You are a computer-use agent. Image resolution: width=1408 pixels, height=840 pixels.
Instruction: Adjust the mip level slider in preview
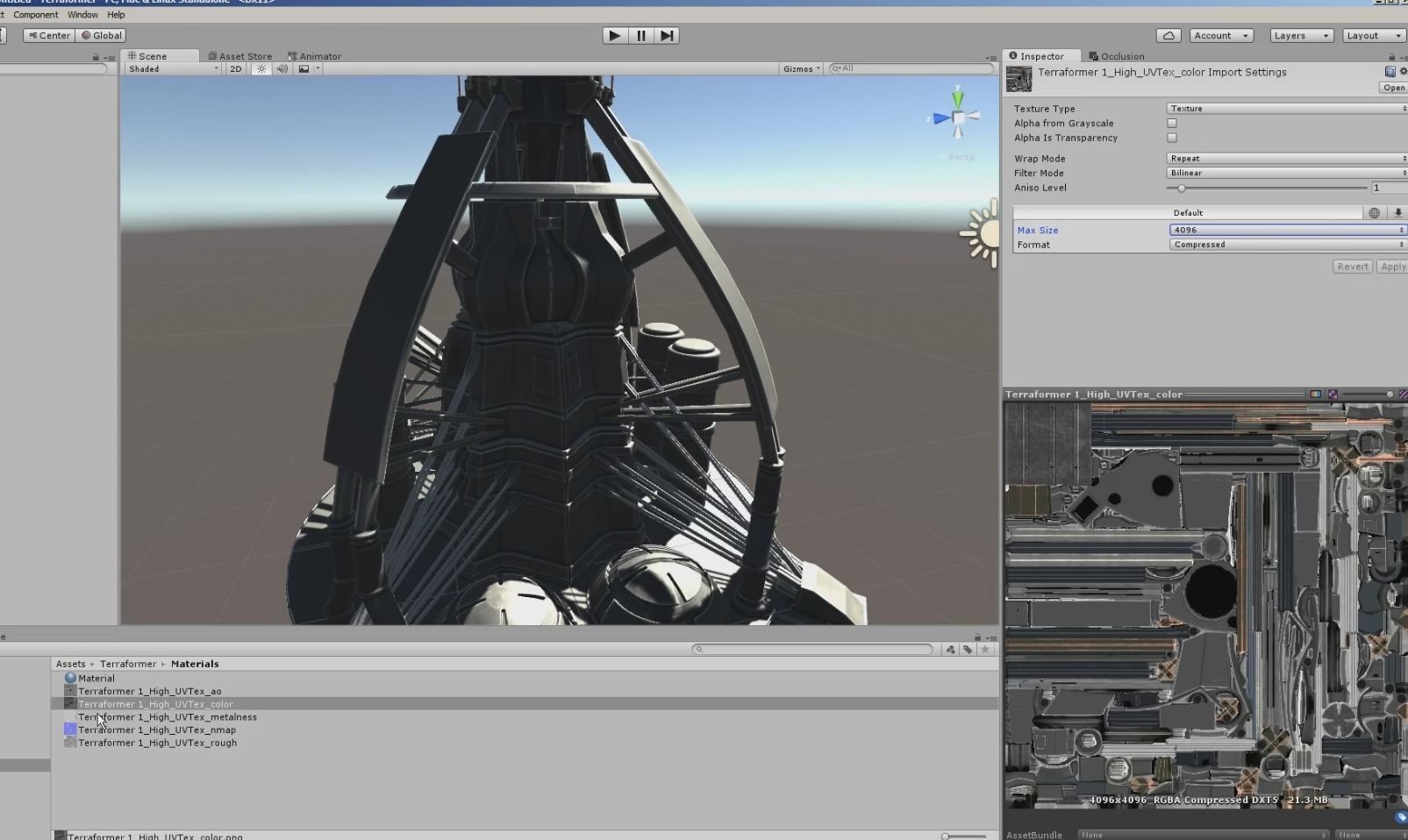1368,395
